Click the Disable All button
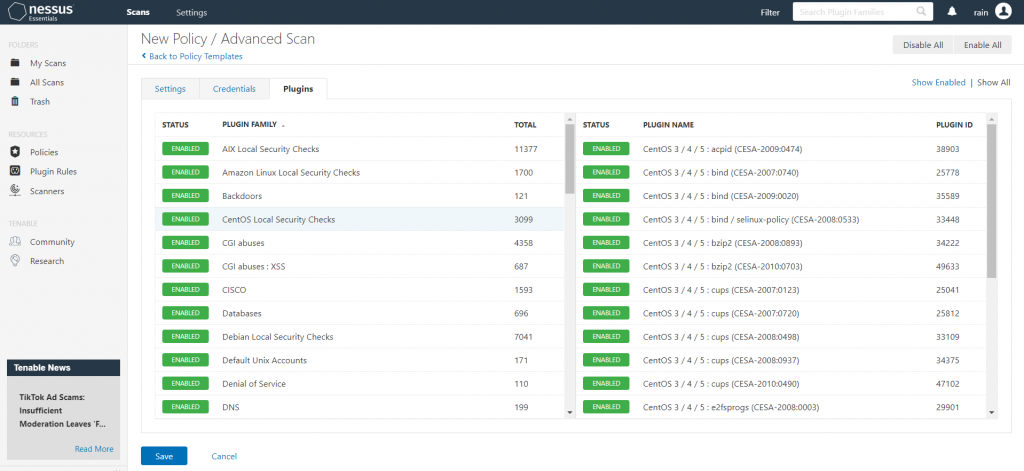1024x471 pixels. [923, 45]
